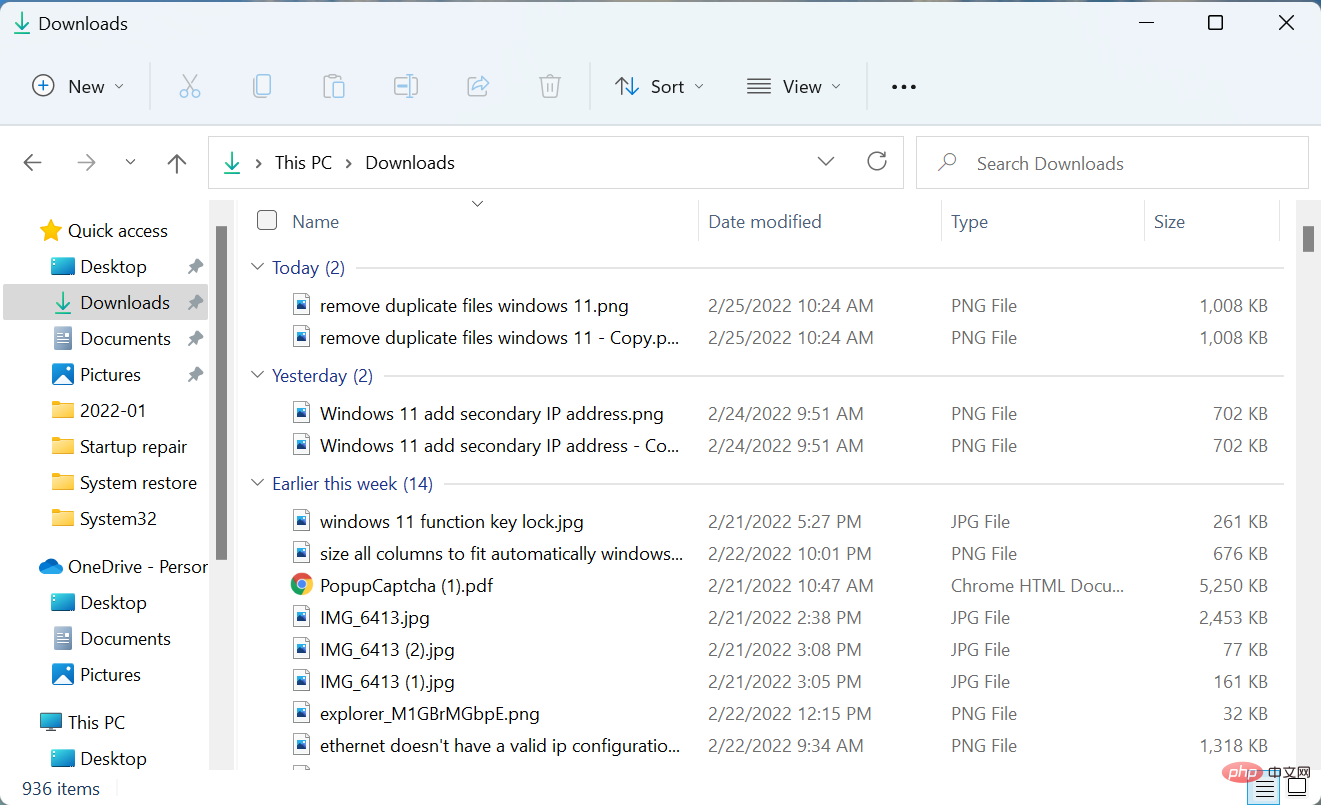Open the Sort dropdown menu
This screenshot has height=805, width=1321.
tap(660, 87)
